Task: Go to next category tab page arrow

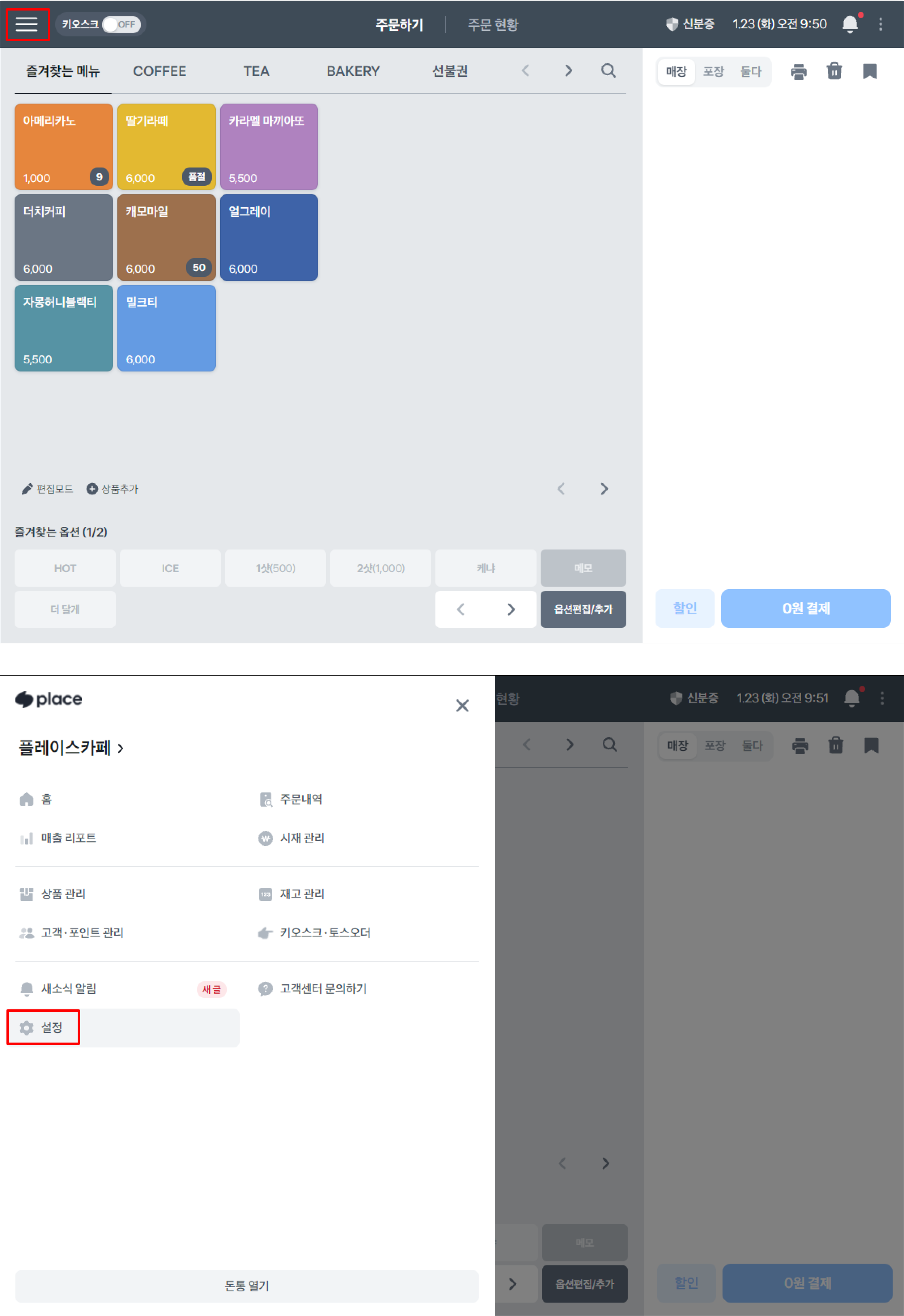Action: pyautogui.click(x=568, y=71)
